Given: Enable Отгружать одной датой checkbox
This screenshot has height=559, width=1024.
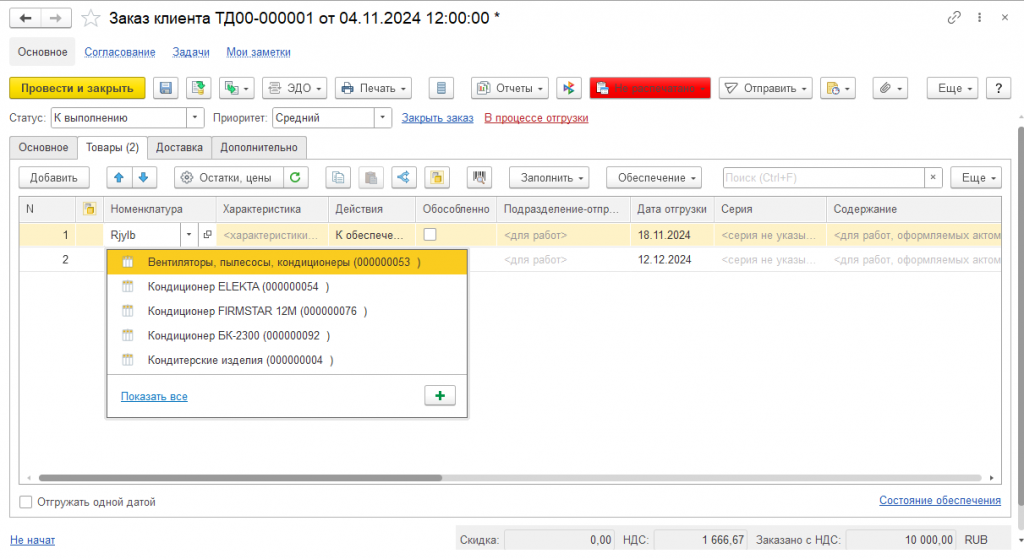Looking at the screenshot, I should coord(25,502).
